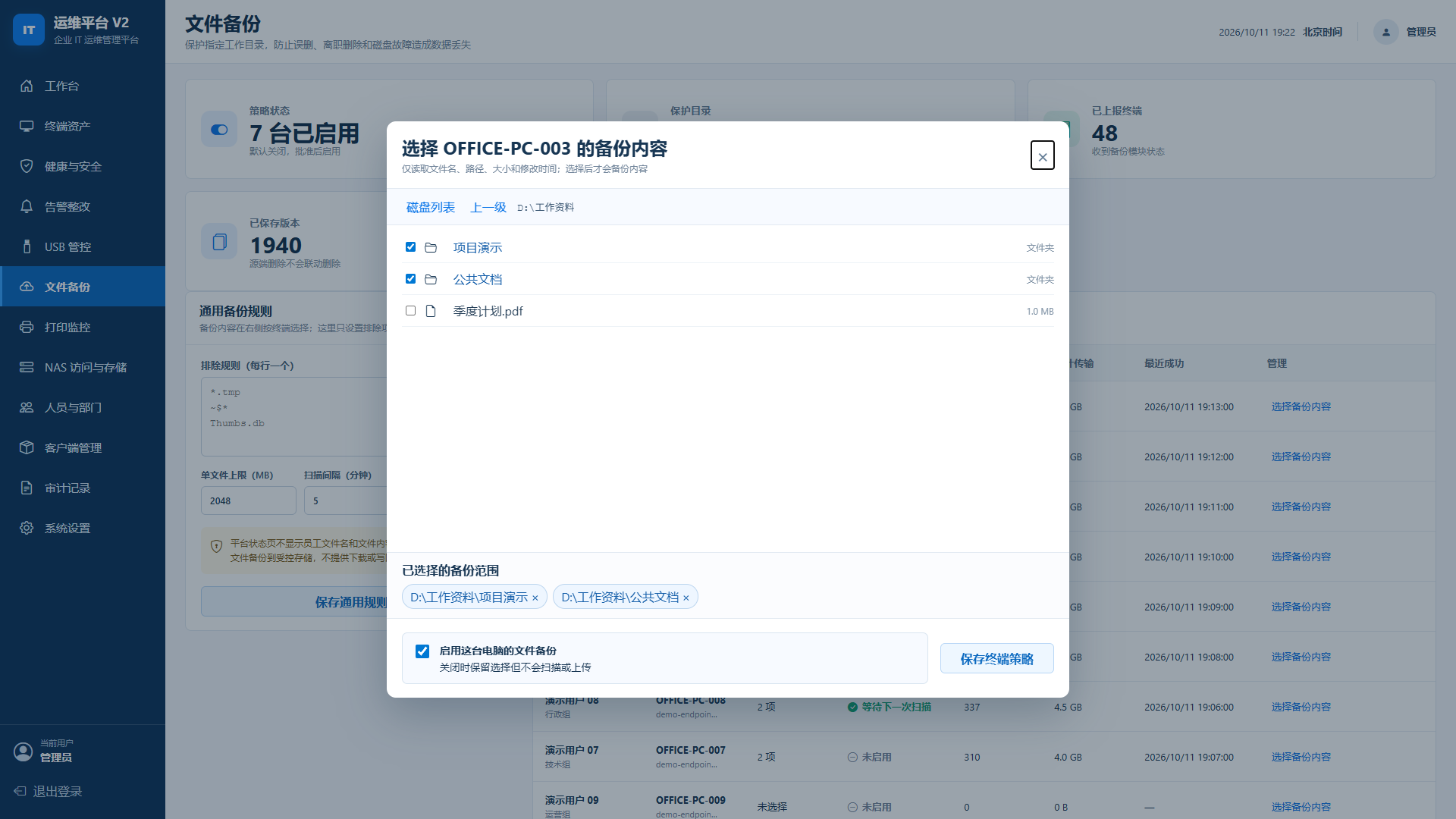Click 上一级 to go up a folder
1456x819 pixels.
point(488,207)
